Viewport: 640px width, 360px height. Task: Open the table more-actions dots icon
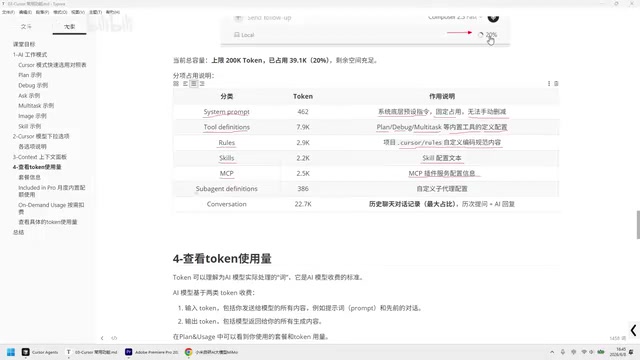(549, 84)
